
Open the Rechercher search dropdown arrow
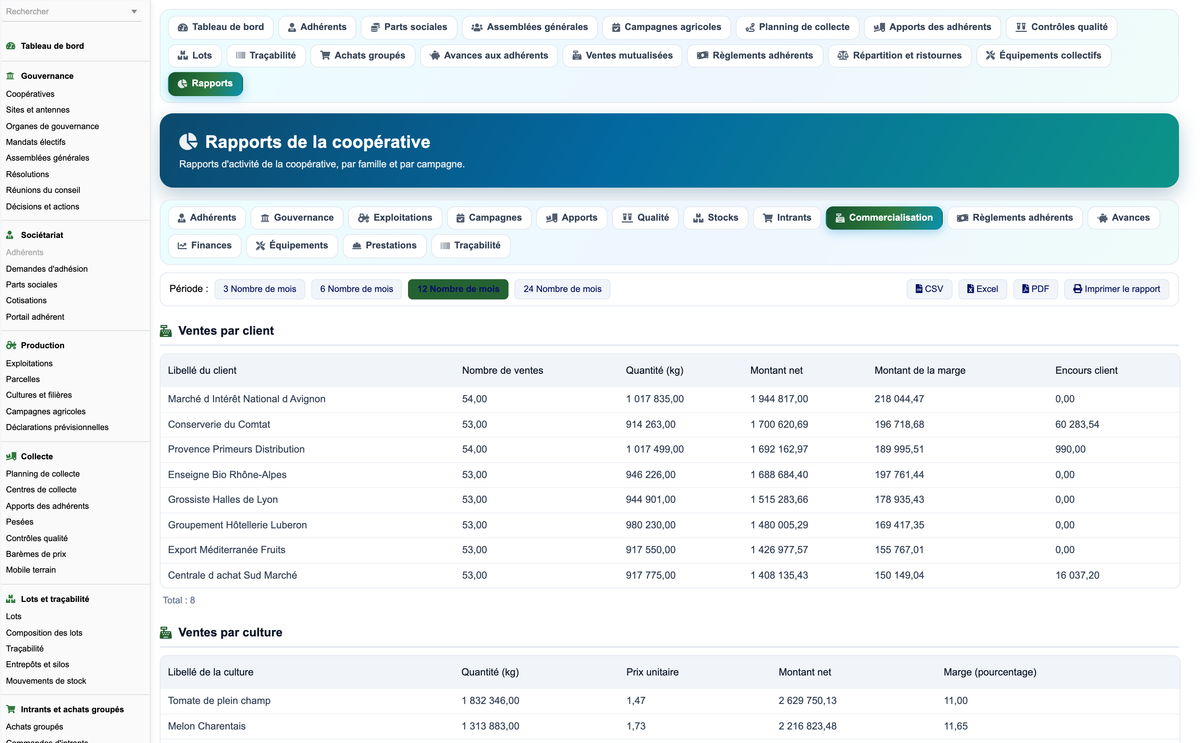coord(135,12)
